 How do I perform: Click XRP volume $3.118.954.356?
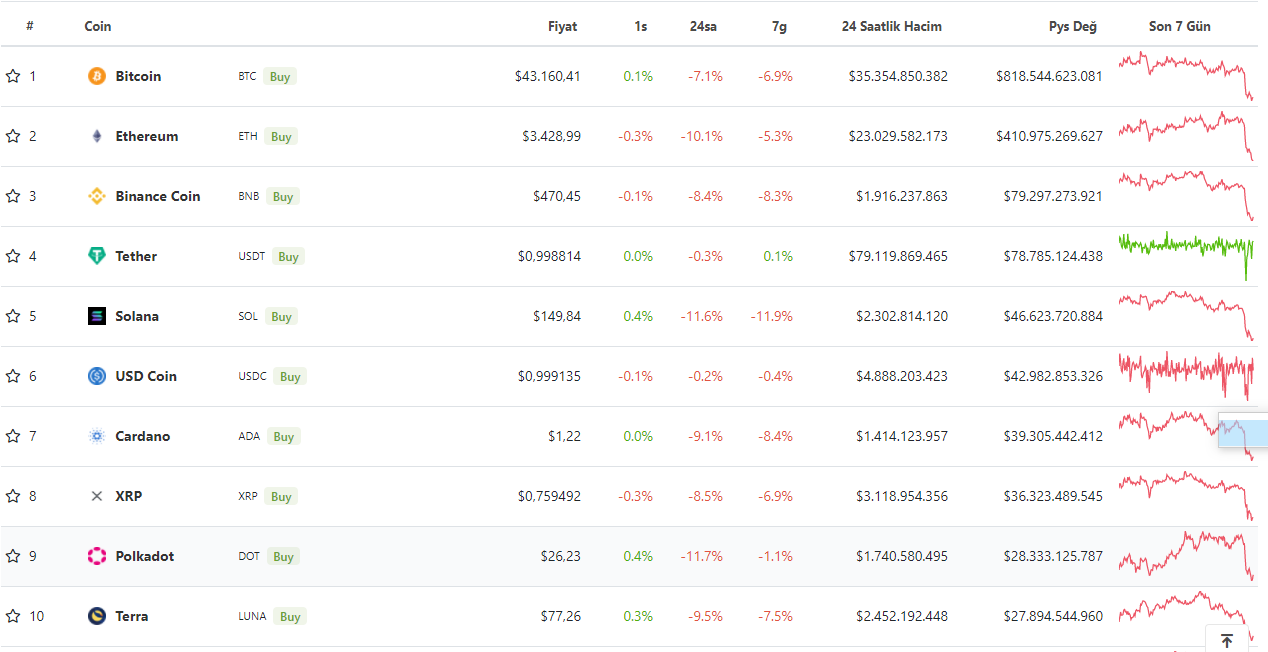902,496
